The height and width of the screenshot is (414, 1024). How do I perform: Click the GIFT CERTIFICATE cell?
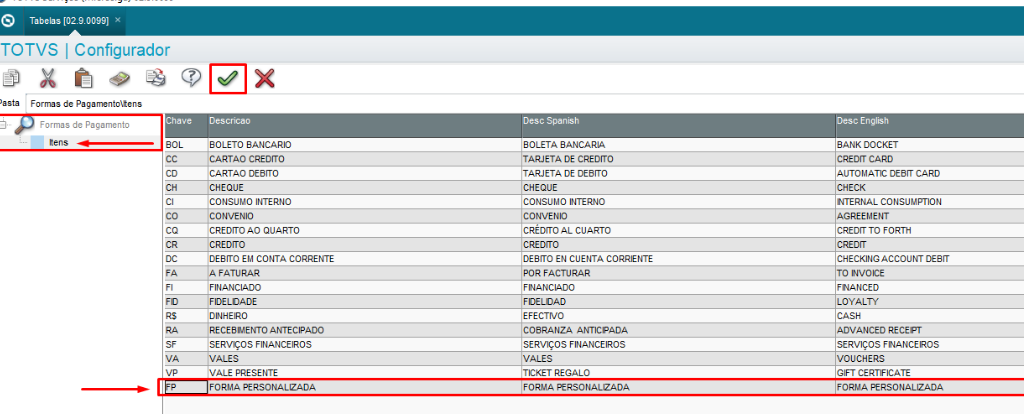point(929,373)
